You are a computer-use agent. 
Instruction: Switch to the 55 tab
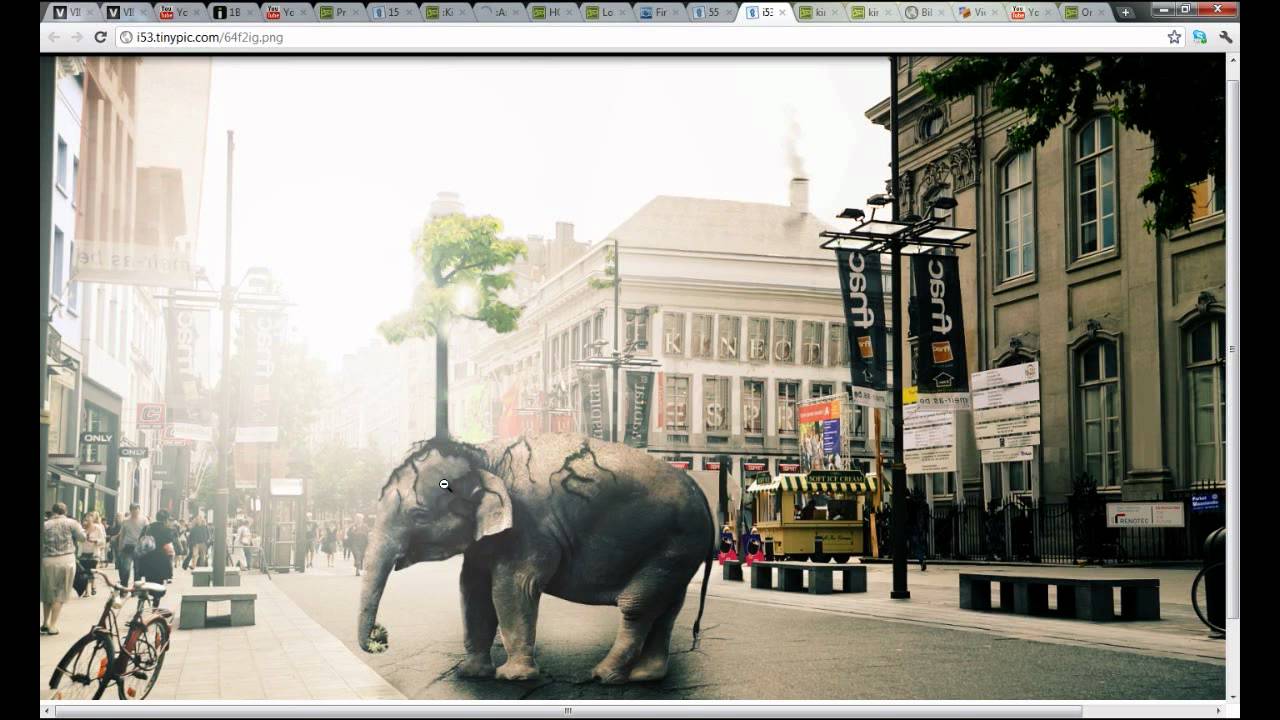tap(710, 12)
